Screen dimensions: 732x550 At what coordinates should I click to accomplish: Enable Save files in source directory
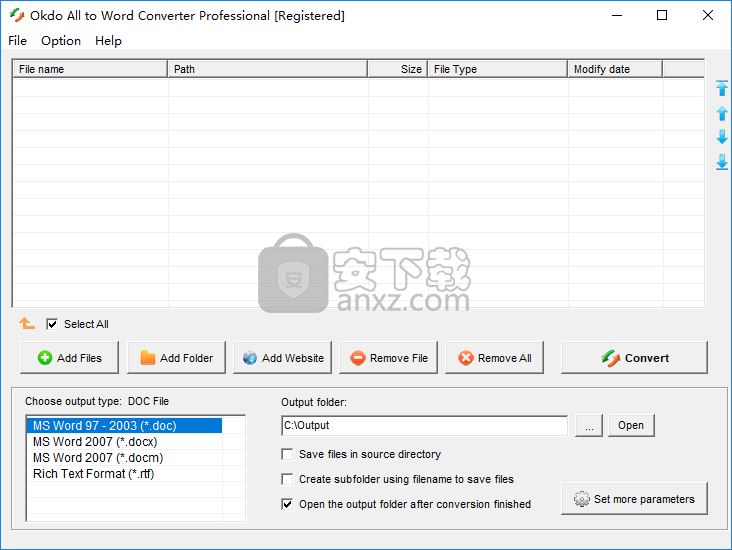[x=287, y=454]
